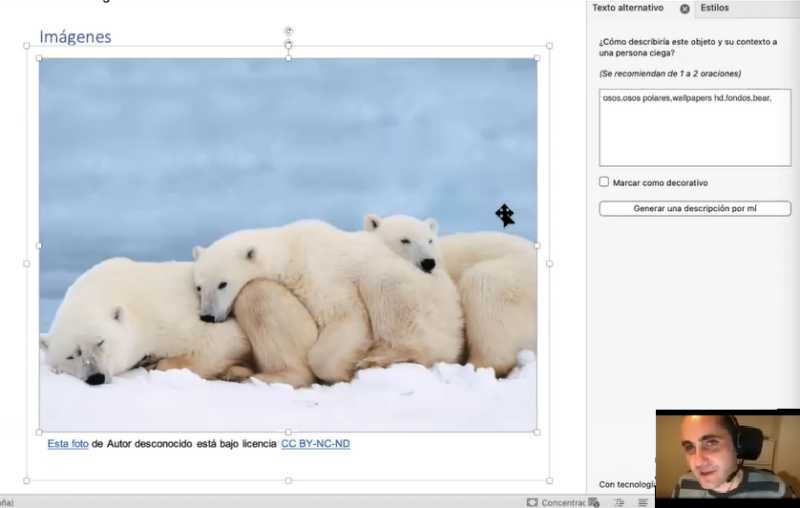Toggle Concentración focus mode in status bar
Image resolution: width=800 pixels, height=508 pixels.
point(556,502)
